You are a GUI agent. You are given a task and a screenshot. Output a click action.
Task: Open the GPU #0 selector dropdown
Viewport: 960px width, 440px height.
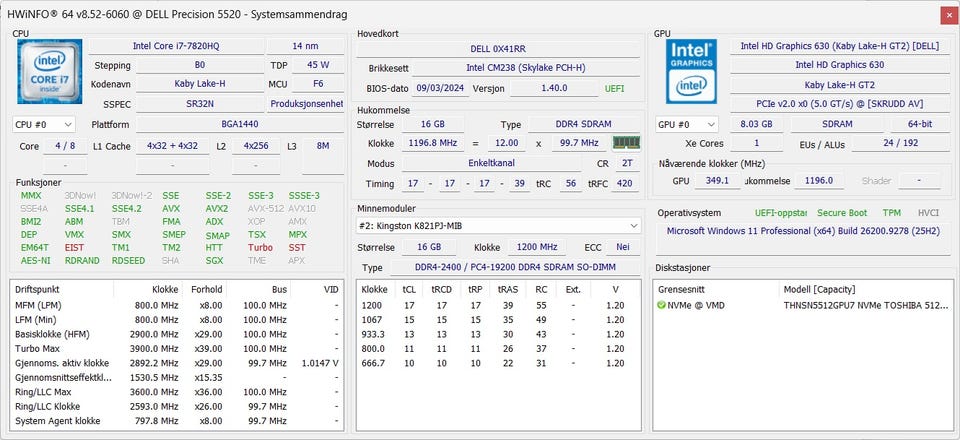coord(686,124)
